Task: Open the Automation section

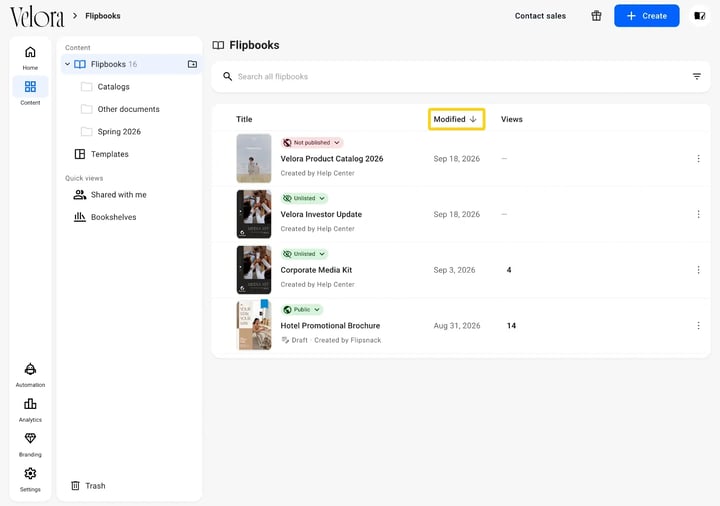Action: pyautogui.click(x=30, y=375)
